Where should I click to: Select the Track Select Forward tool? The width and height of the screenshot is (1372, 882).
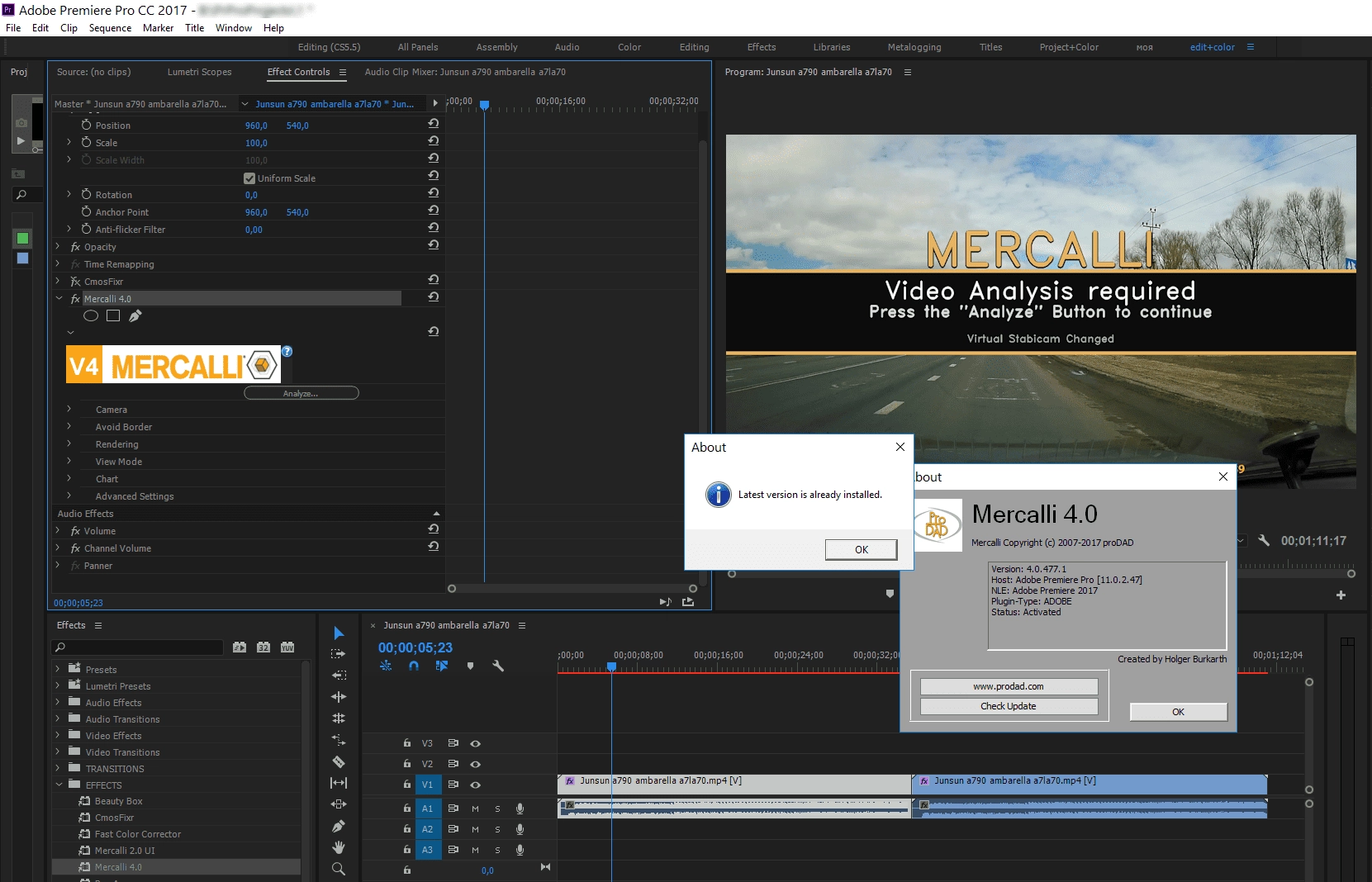pyautogui.click(x=339, y=654)
